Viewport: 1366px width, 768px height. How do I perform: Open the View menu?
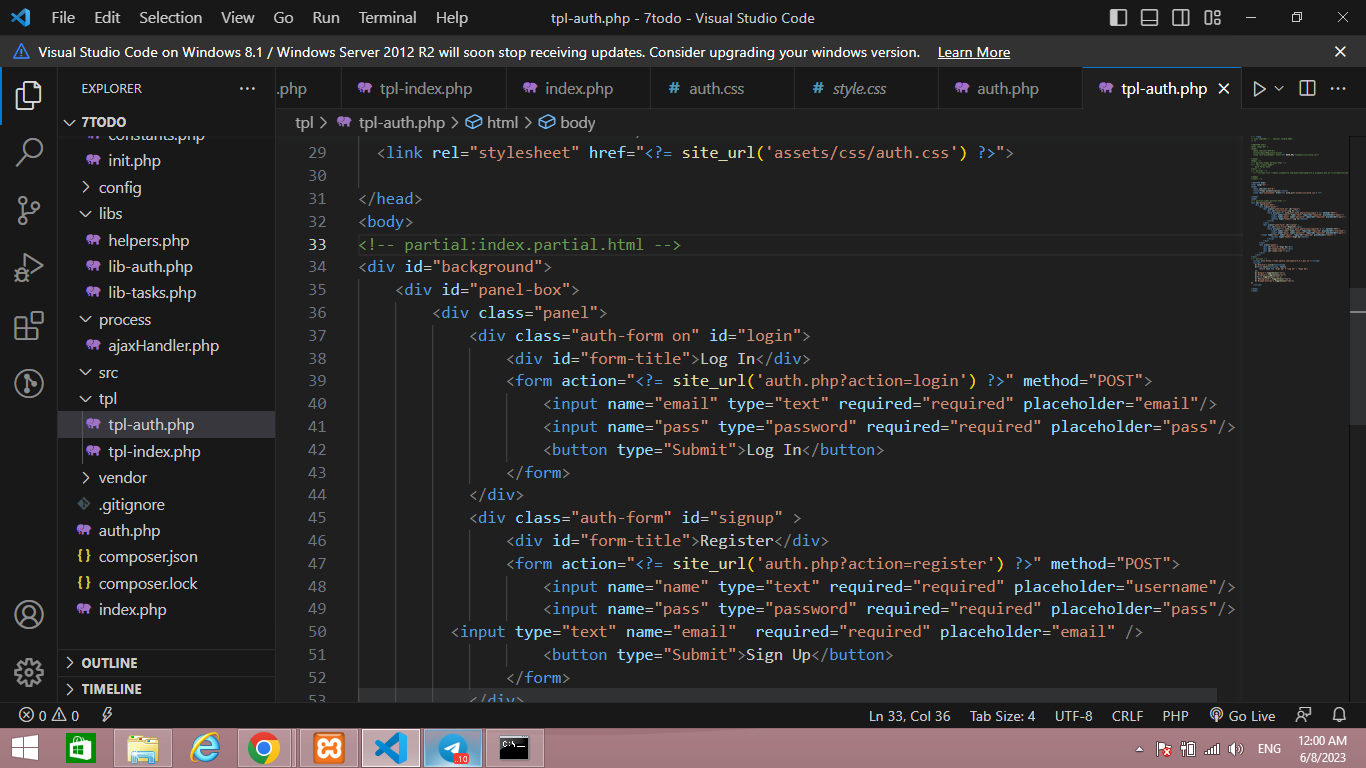[x=238, y=18]
